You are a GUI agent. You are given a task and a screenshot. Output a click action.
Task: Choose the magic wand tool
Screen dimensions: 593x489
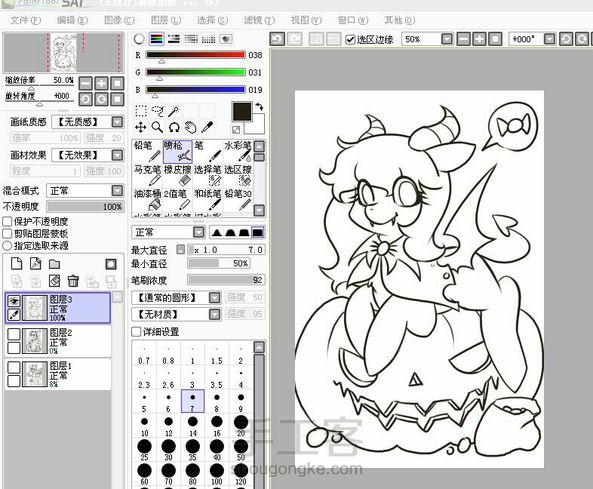(x=174, y=111)
